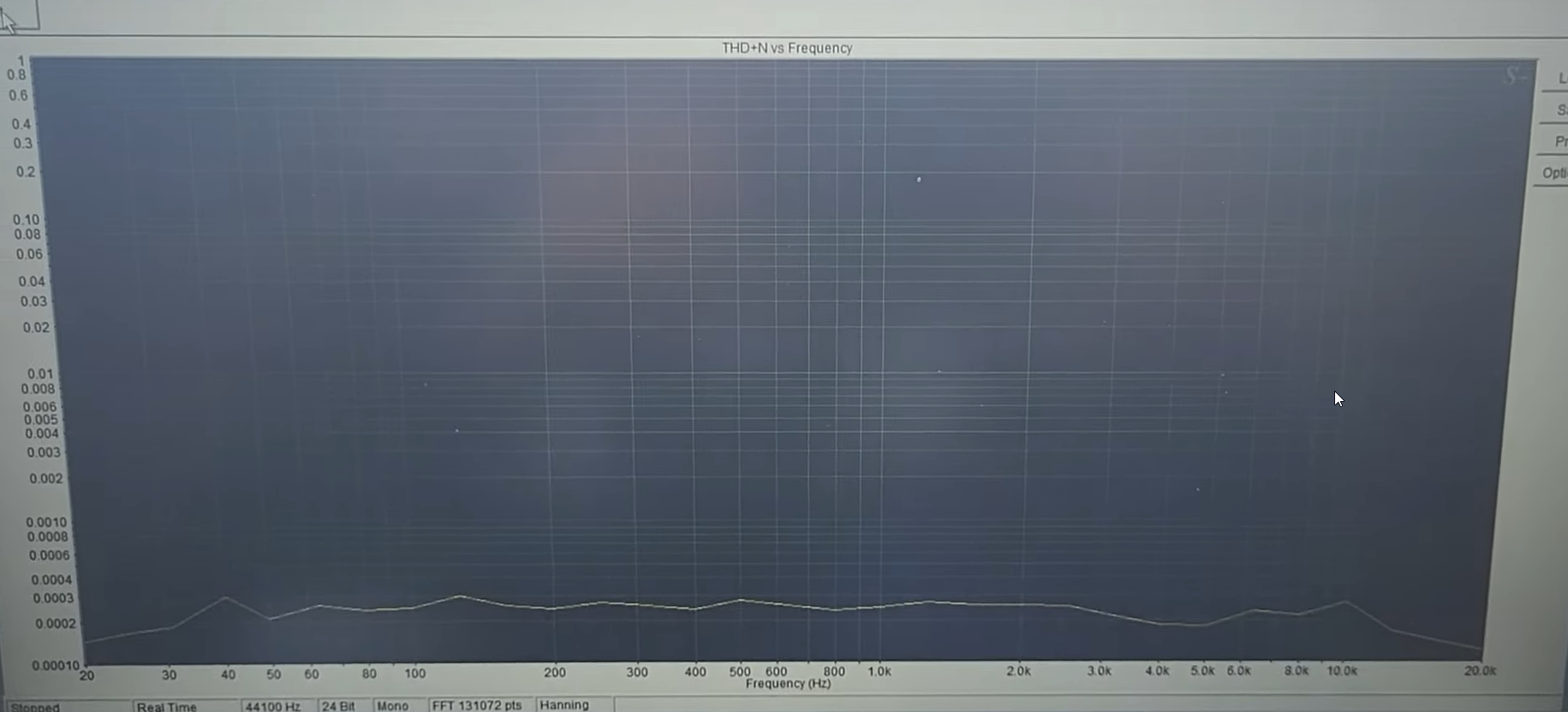Click the cut-off "S" button above "Pr"

coord(1559,110)
